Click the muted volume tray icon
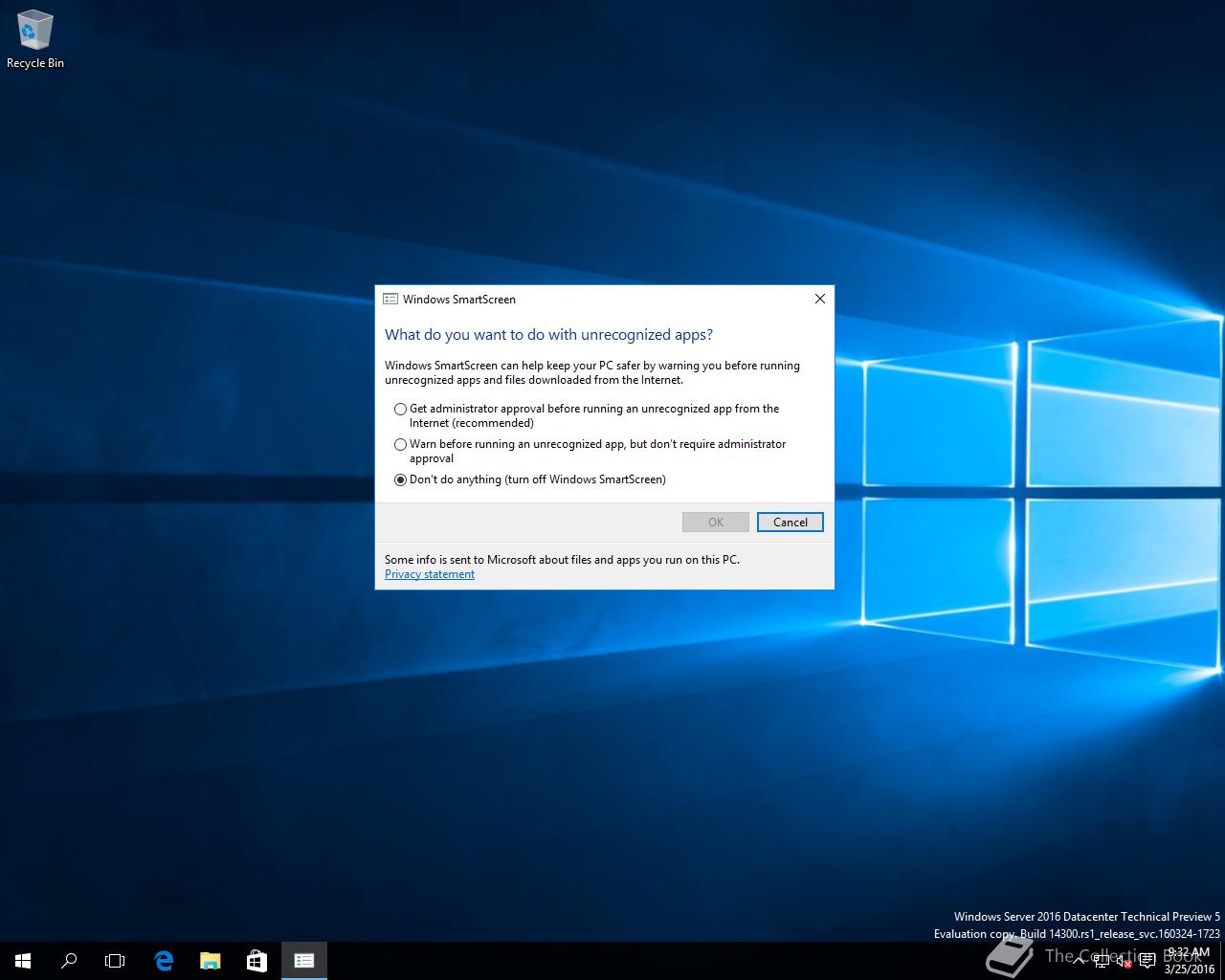The image size is (1225, 980). coord(1124,961)
